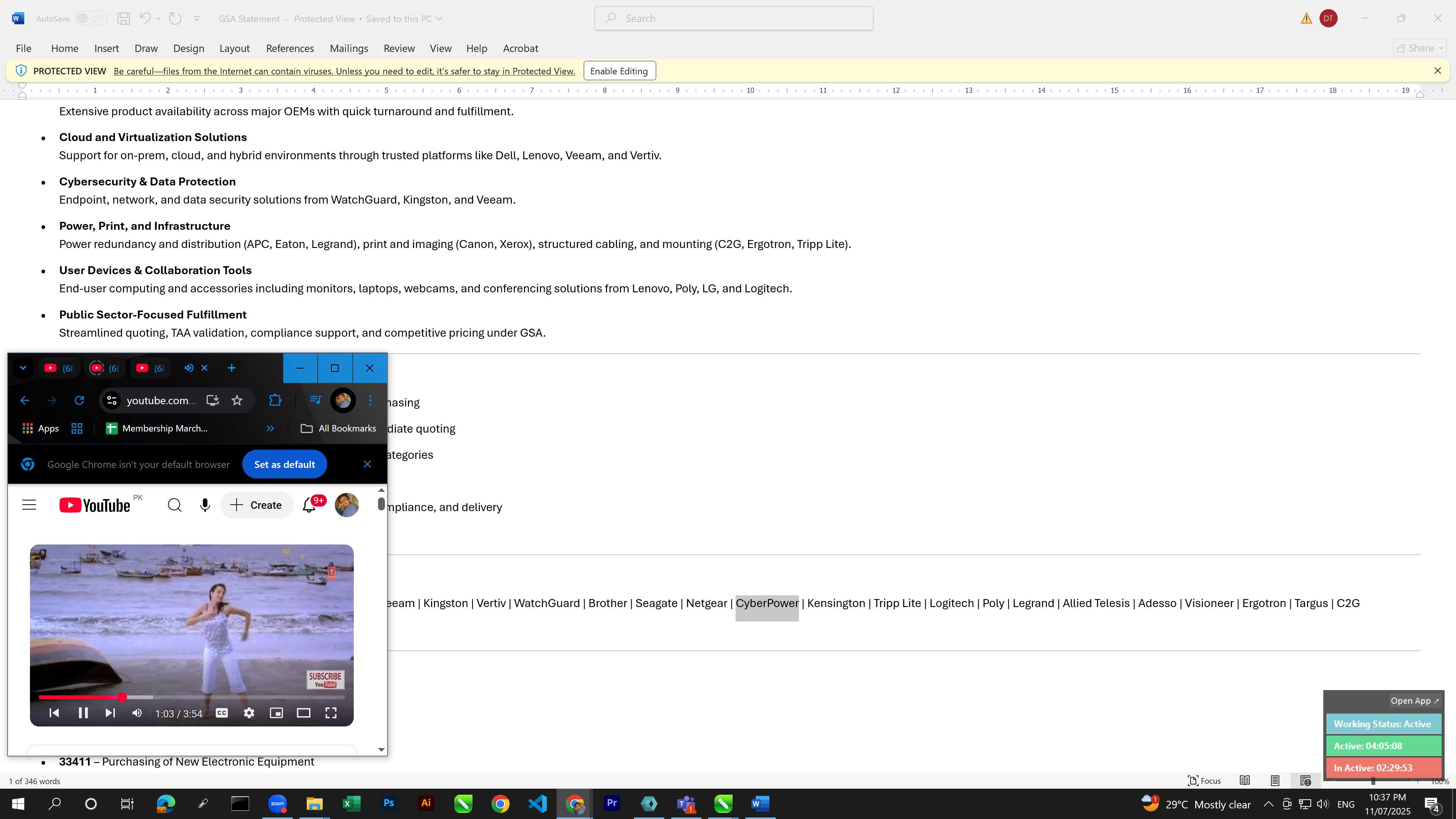Image resolution: width=1456 pixels, height=819 pixels.
Task: Toggle miniplayer mode on the video
Action: (x=276, y=713)
